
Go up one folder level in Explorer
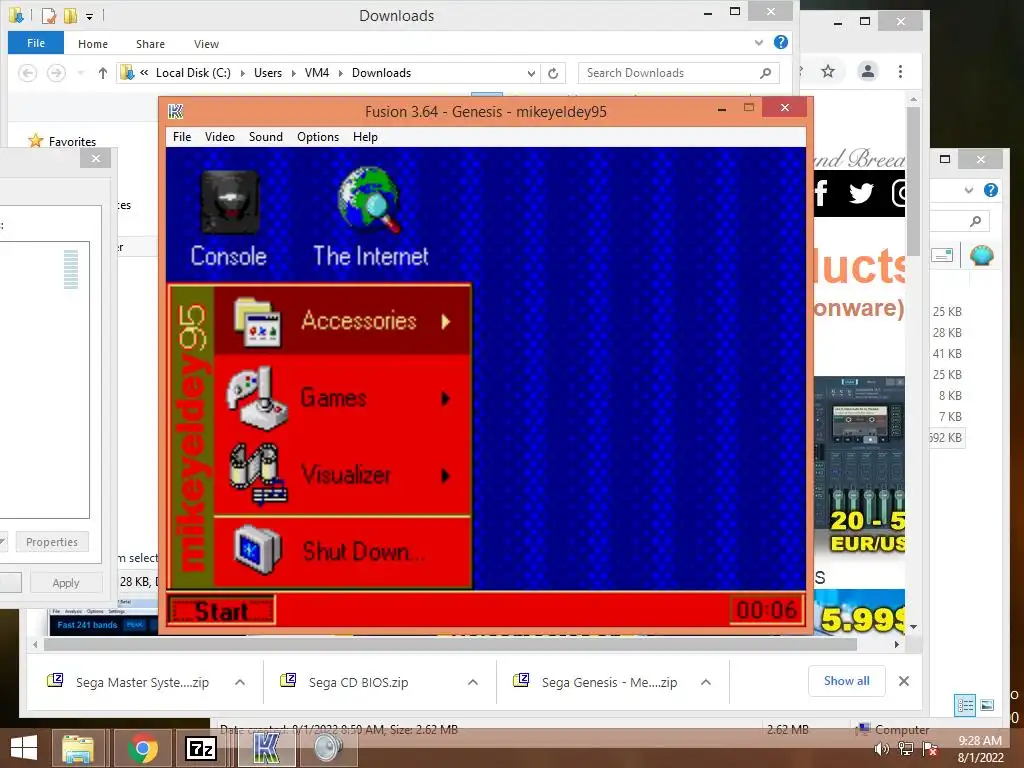[x=103, y=72]
